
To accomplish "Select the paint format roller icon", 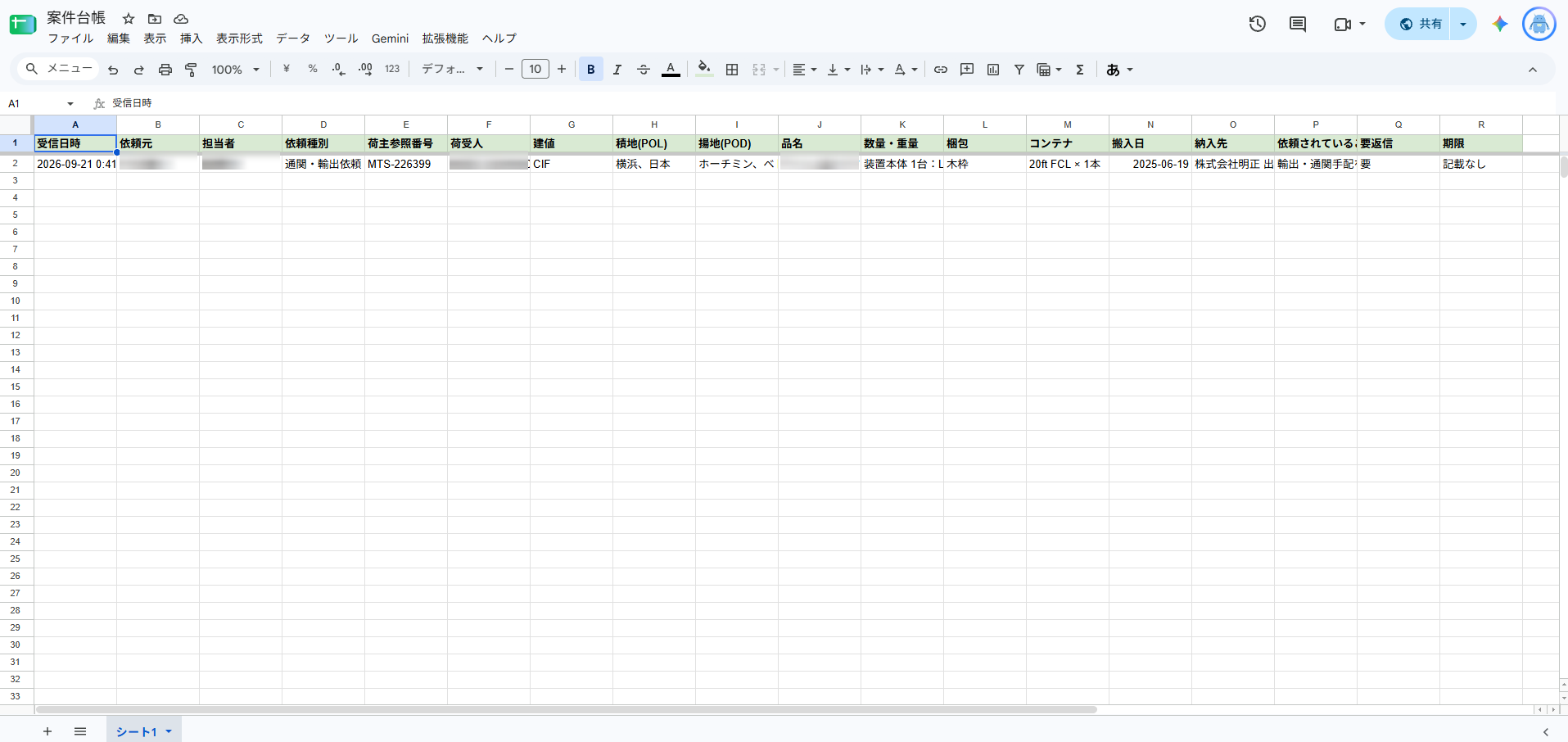I will click(x=191, y=70).
